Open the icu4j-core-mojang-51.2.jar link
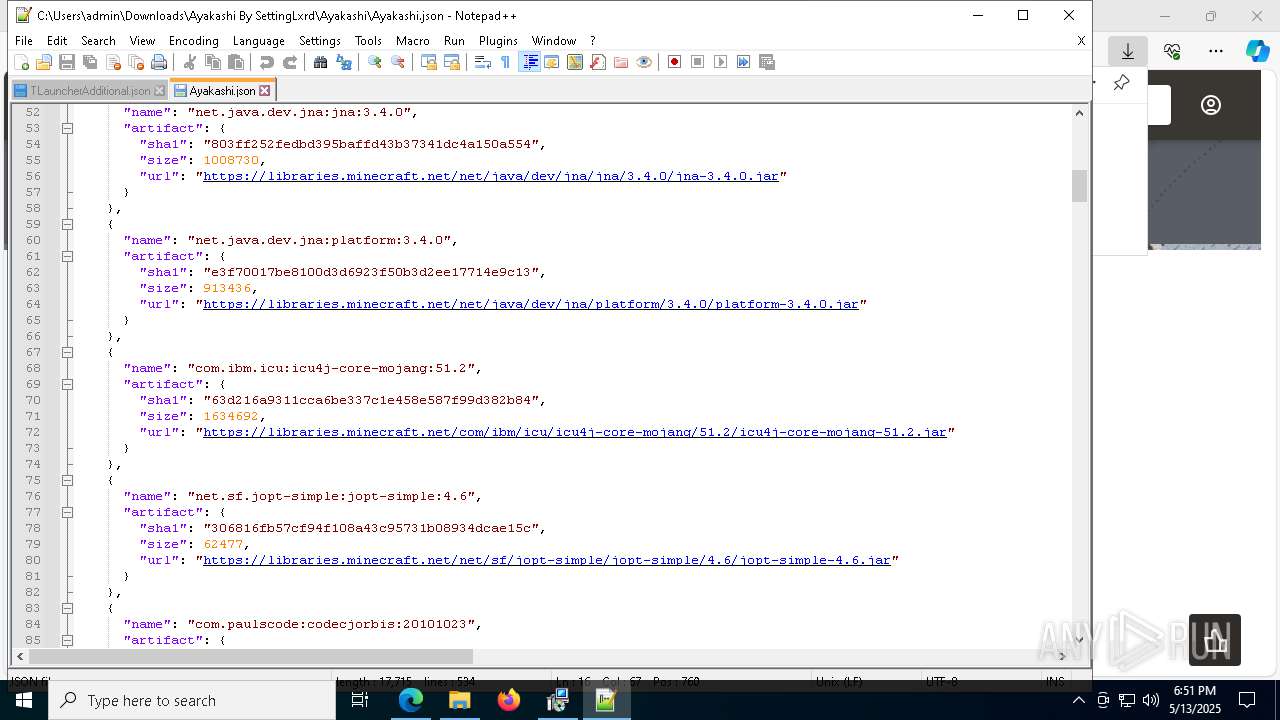 (575, 432)
